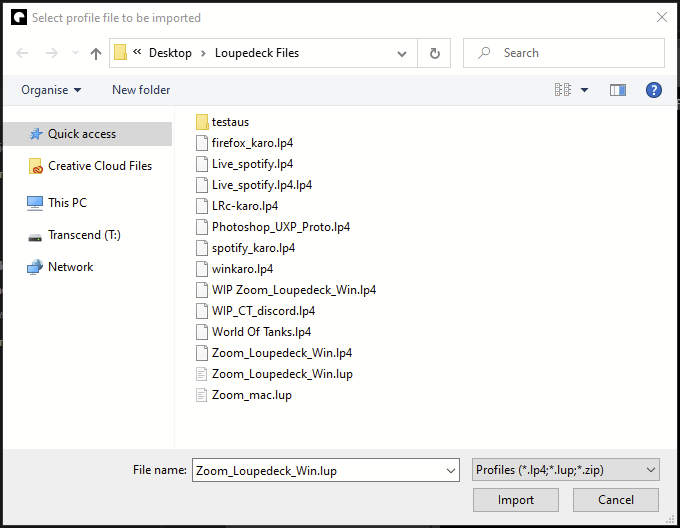The height and width of the screenshot is (528, 680).
Task: Click the Cancel button
Action: (616, 500)
